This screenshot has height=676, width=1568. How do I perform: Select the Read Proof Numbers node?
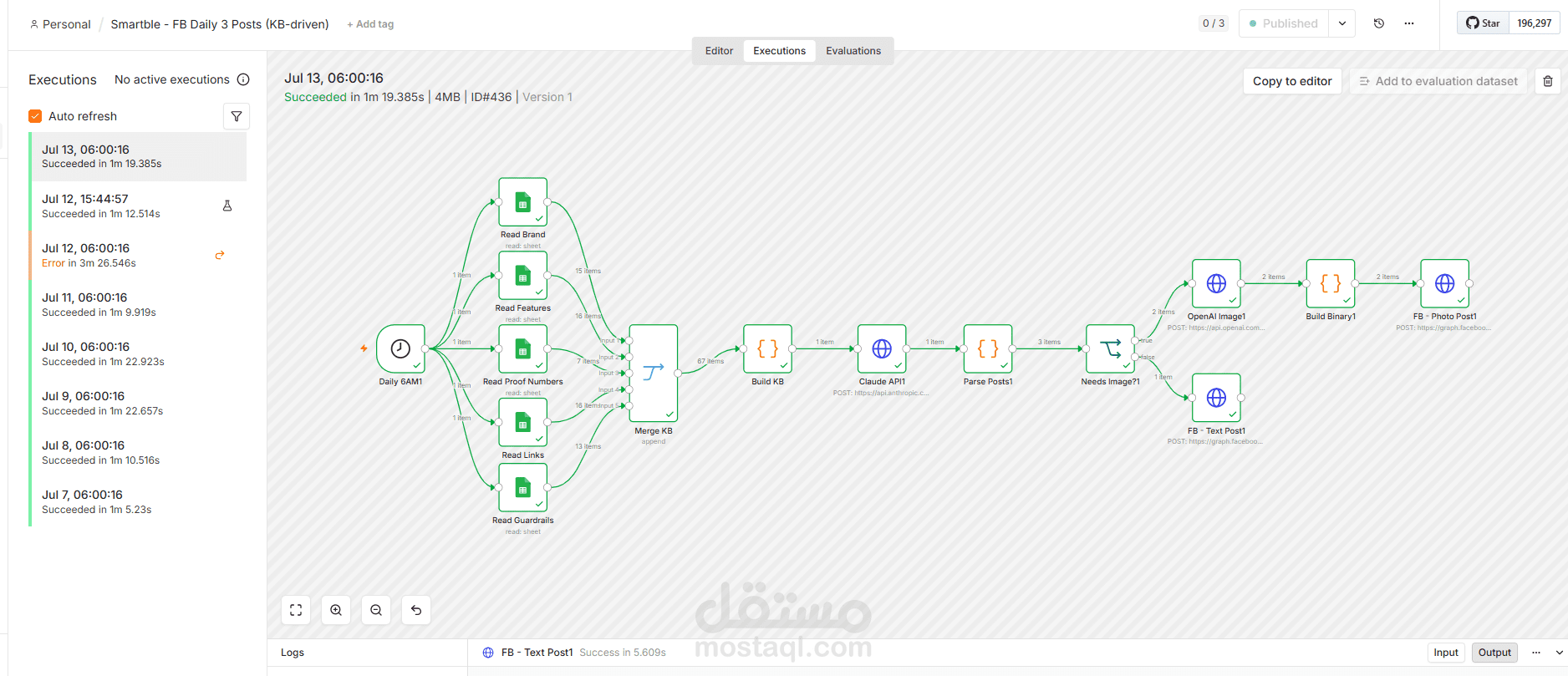522,348
